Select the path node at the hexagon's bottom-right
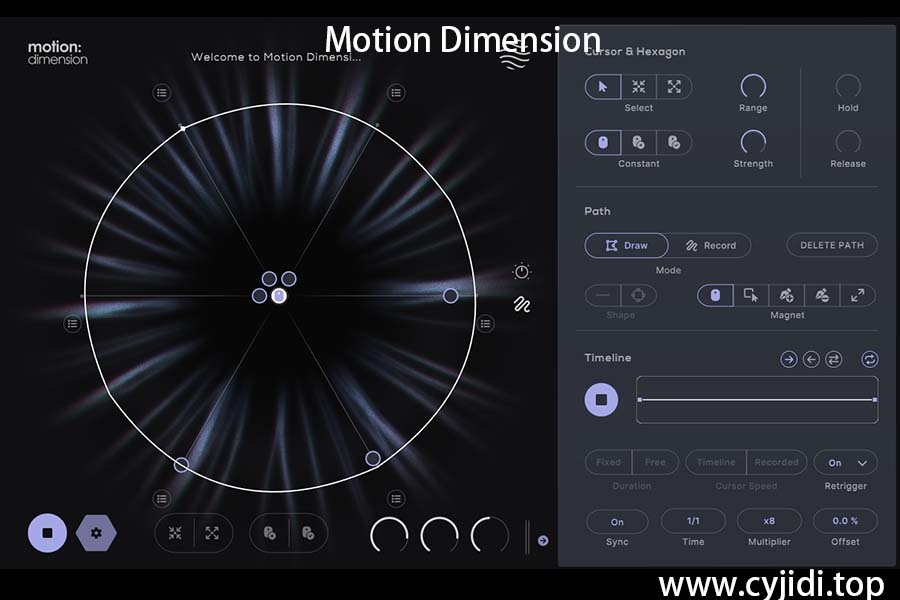The height and width of the screenshot is (600, 900). coord(373,458)
